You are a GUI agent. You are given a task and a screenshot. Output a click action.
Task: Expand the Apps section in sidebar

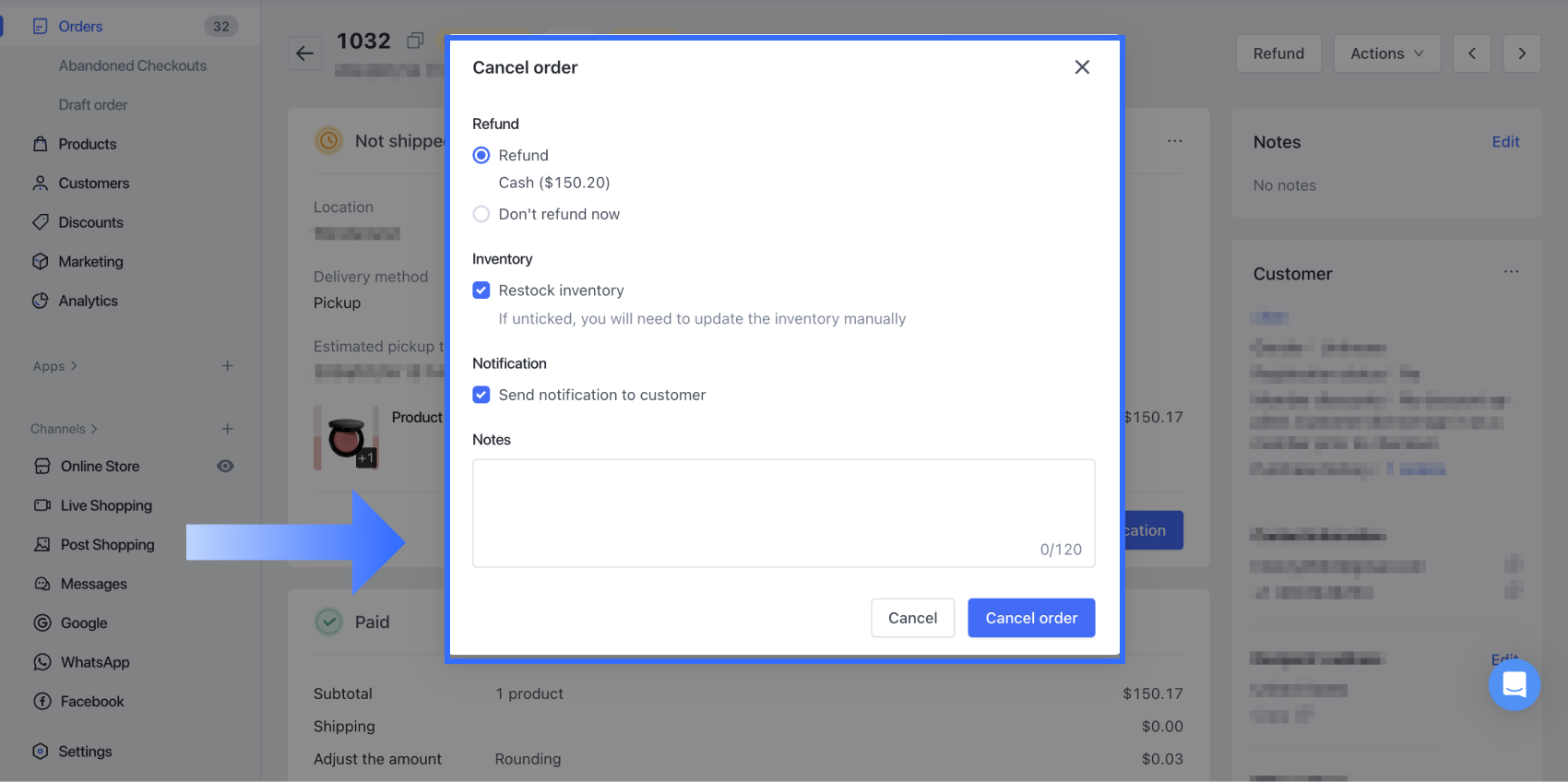coord(55,366)
